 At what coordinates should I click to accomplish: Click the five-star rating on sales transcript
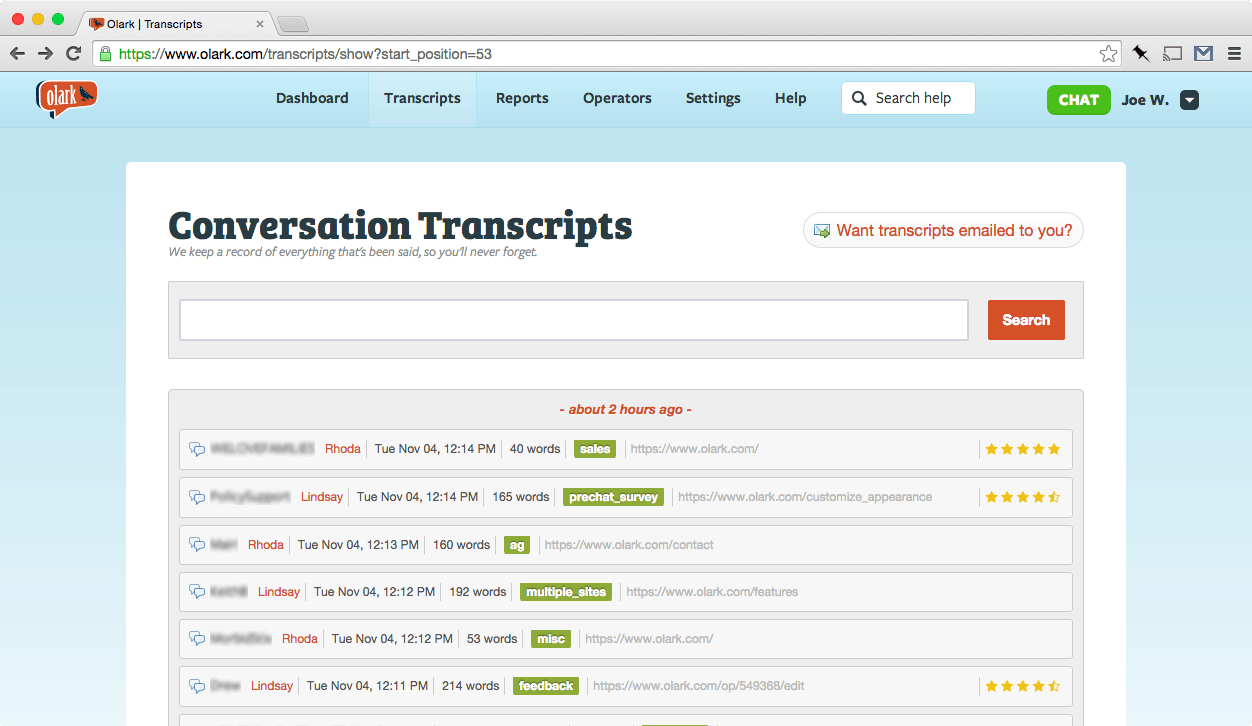pyautogui.click(x=1022, y=449)
